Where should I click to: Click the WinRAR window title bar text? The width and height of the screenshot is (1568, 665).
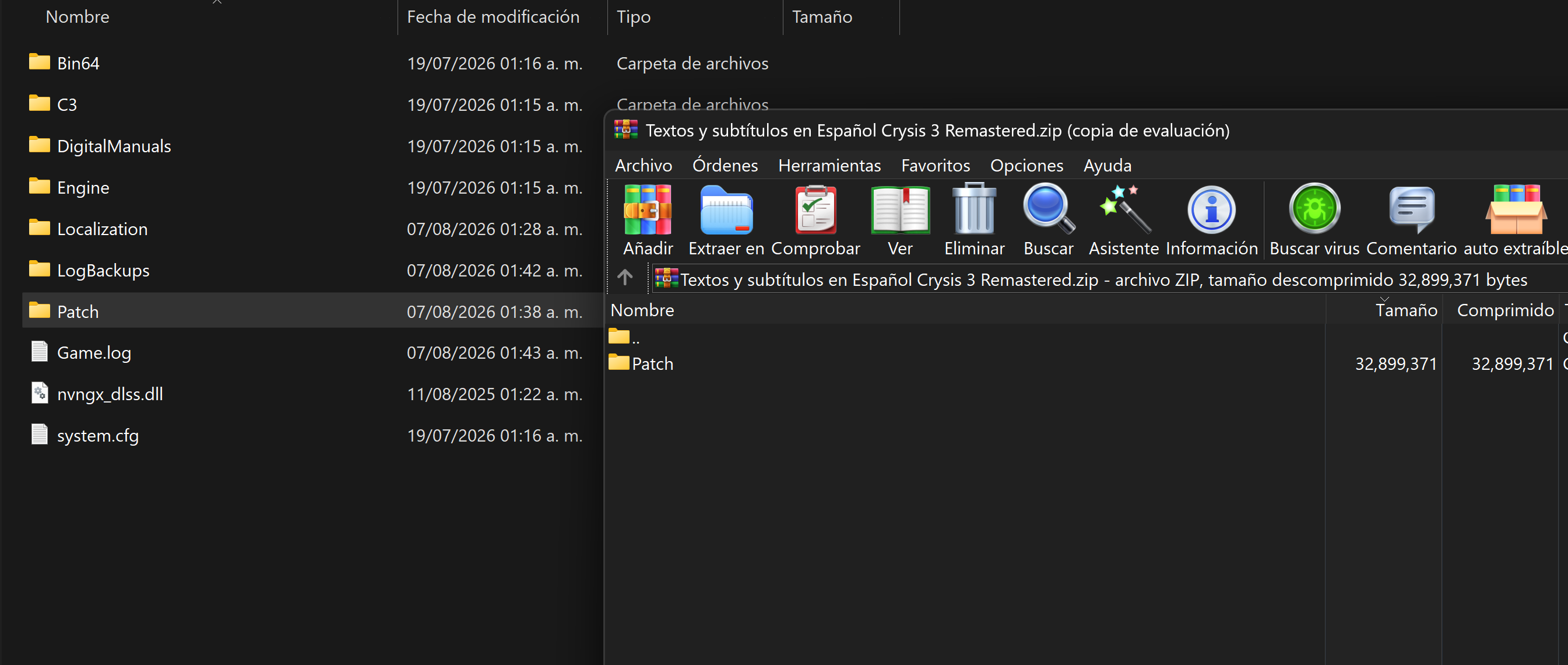[937, 129]
